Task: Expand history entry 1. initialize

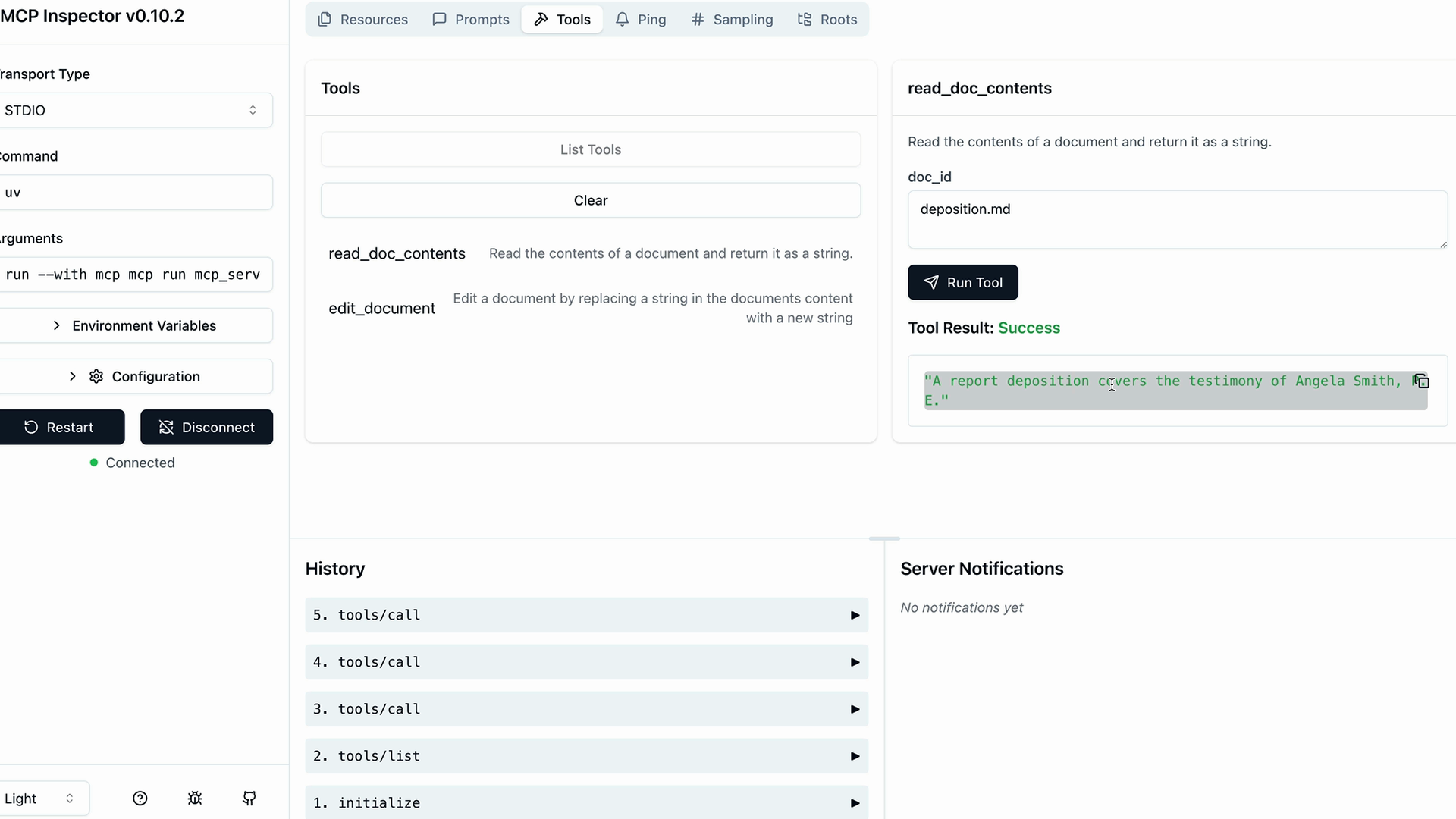Action: [587, 802]
